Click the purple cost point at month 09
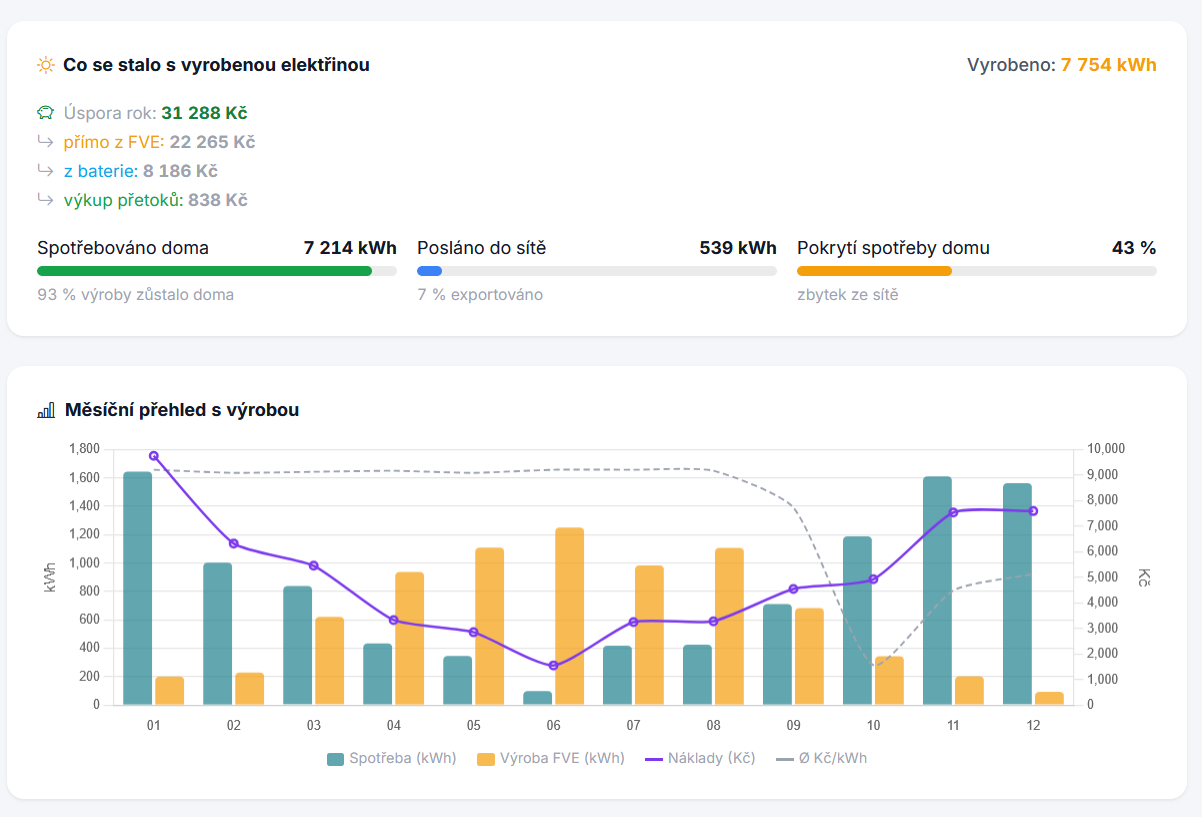This screenshot has width=1202, height=817. pyautogui.click(x=793, y=589)
